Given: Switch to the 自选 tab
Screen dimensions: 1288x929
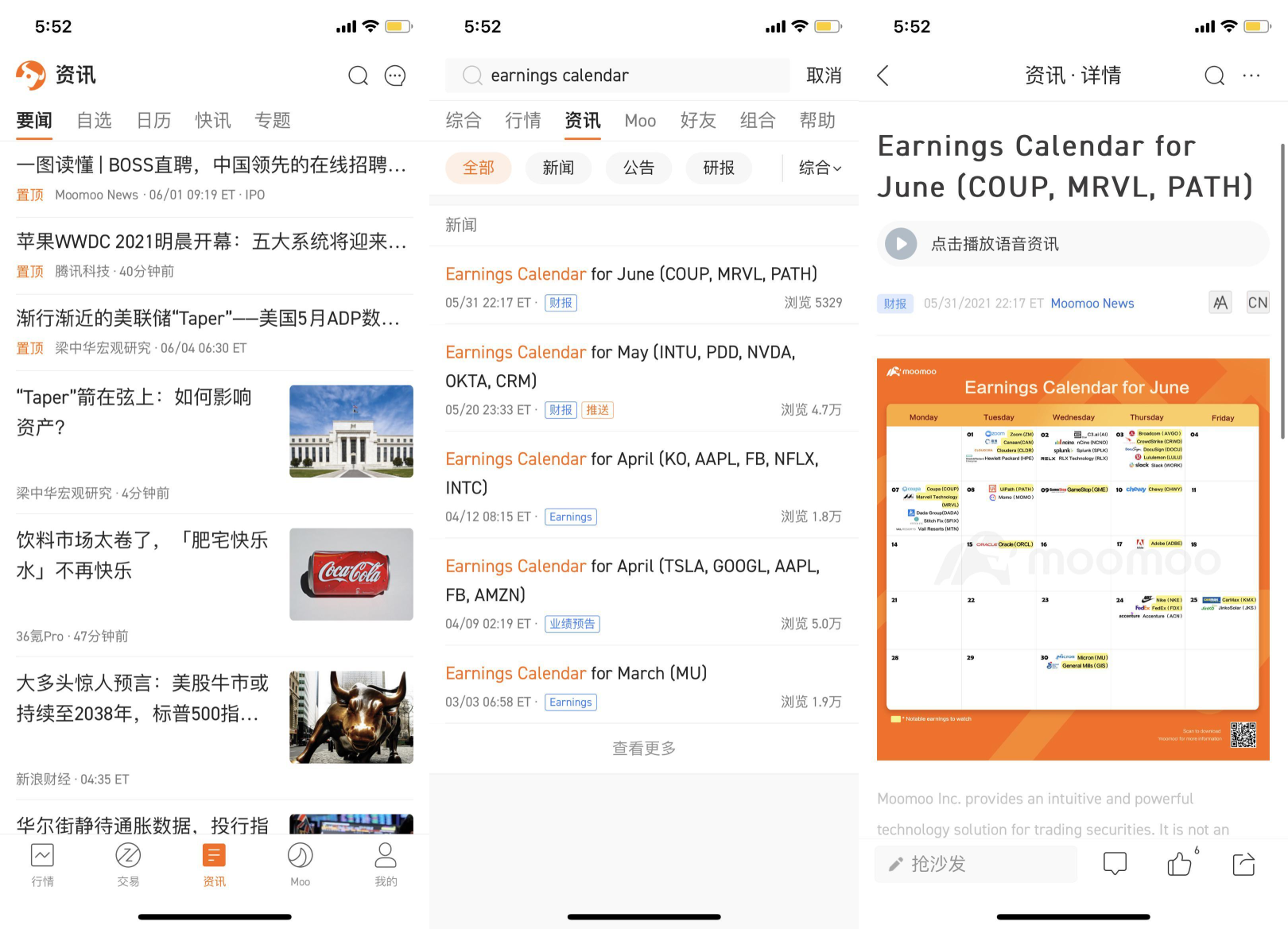Looking at the screenshot, I should pyautogui.click(x=94, y=120).
